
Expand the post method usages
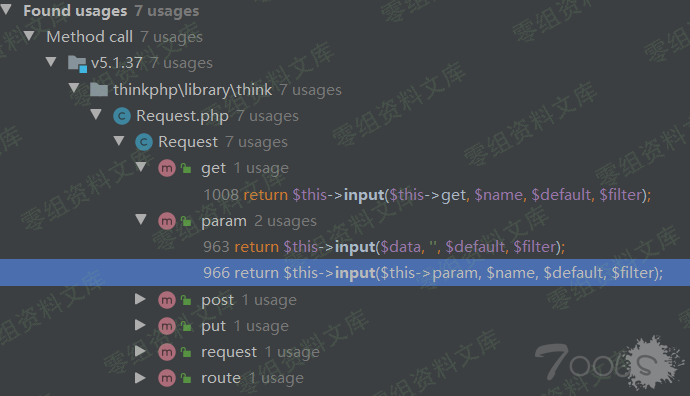pyautogui.click(x=140, y=299)
